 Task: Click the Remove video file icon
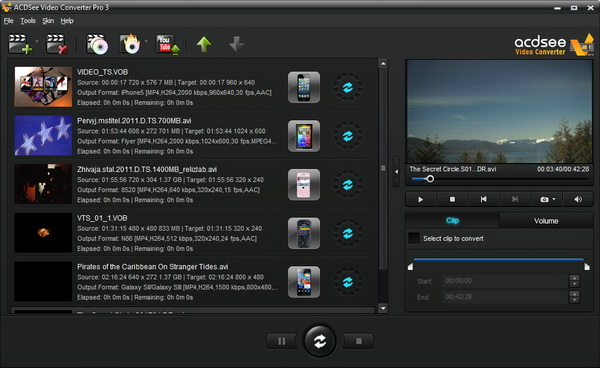click(57, 44)
